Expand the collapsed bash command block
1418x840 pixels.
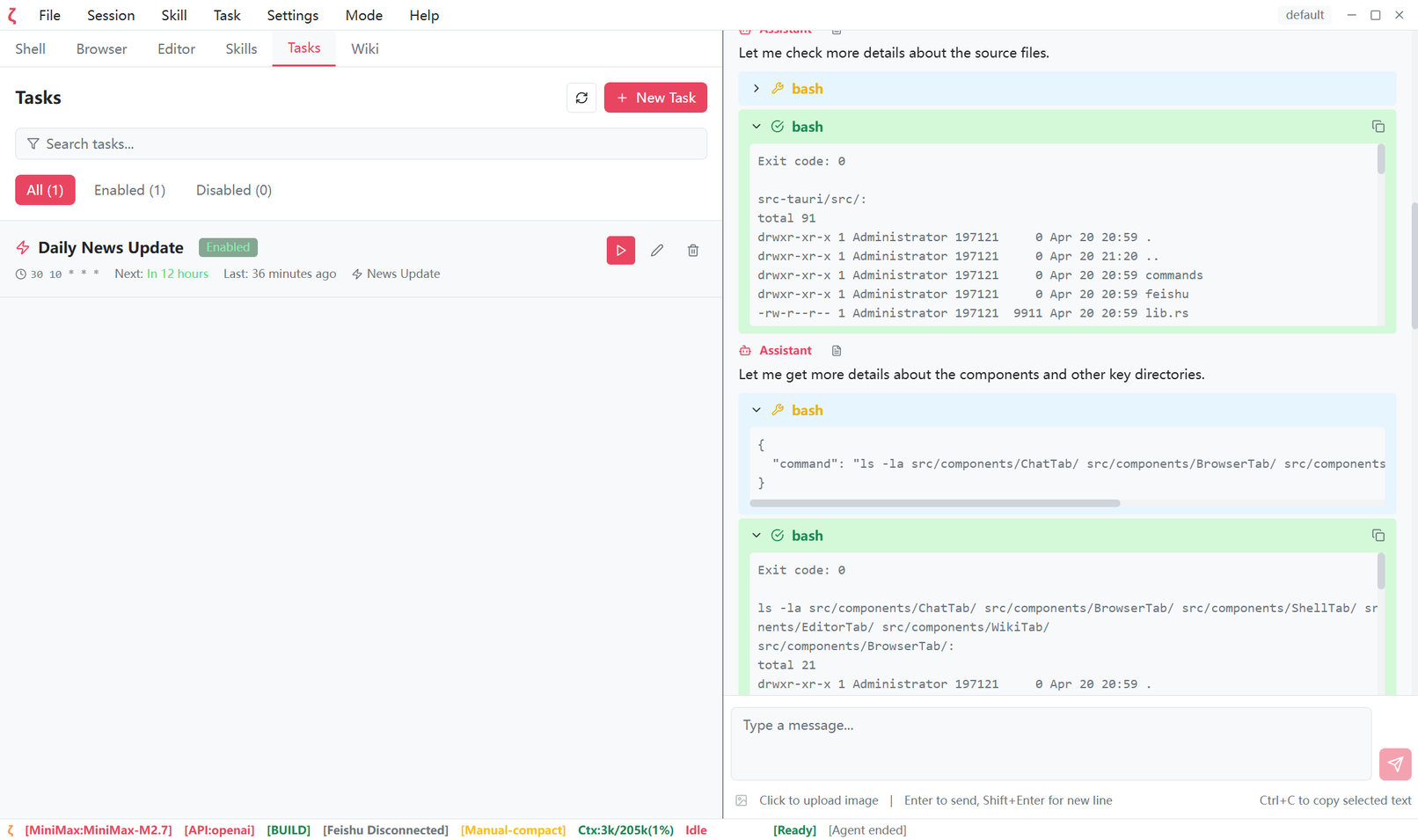coord(756,88)
